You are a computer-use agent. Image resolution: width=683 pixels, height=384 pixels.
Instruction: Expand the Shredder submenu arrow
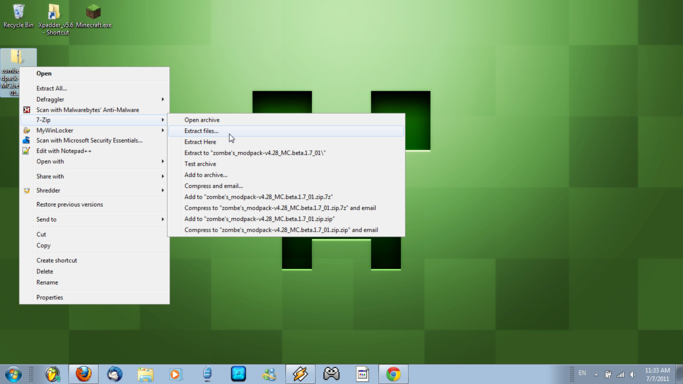162,190
